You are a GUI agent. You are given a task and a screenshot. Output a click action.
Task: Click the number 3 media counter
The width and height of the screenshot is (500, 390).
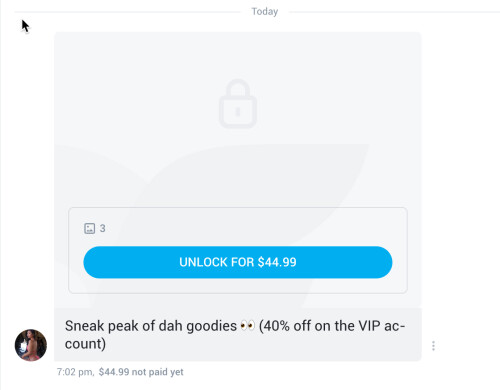(103, 228)
